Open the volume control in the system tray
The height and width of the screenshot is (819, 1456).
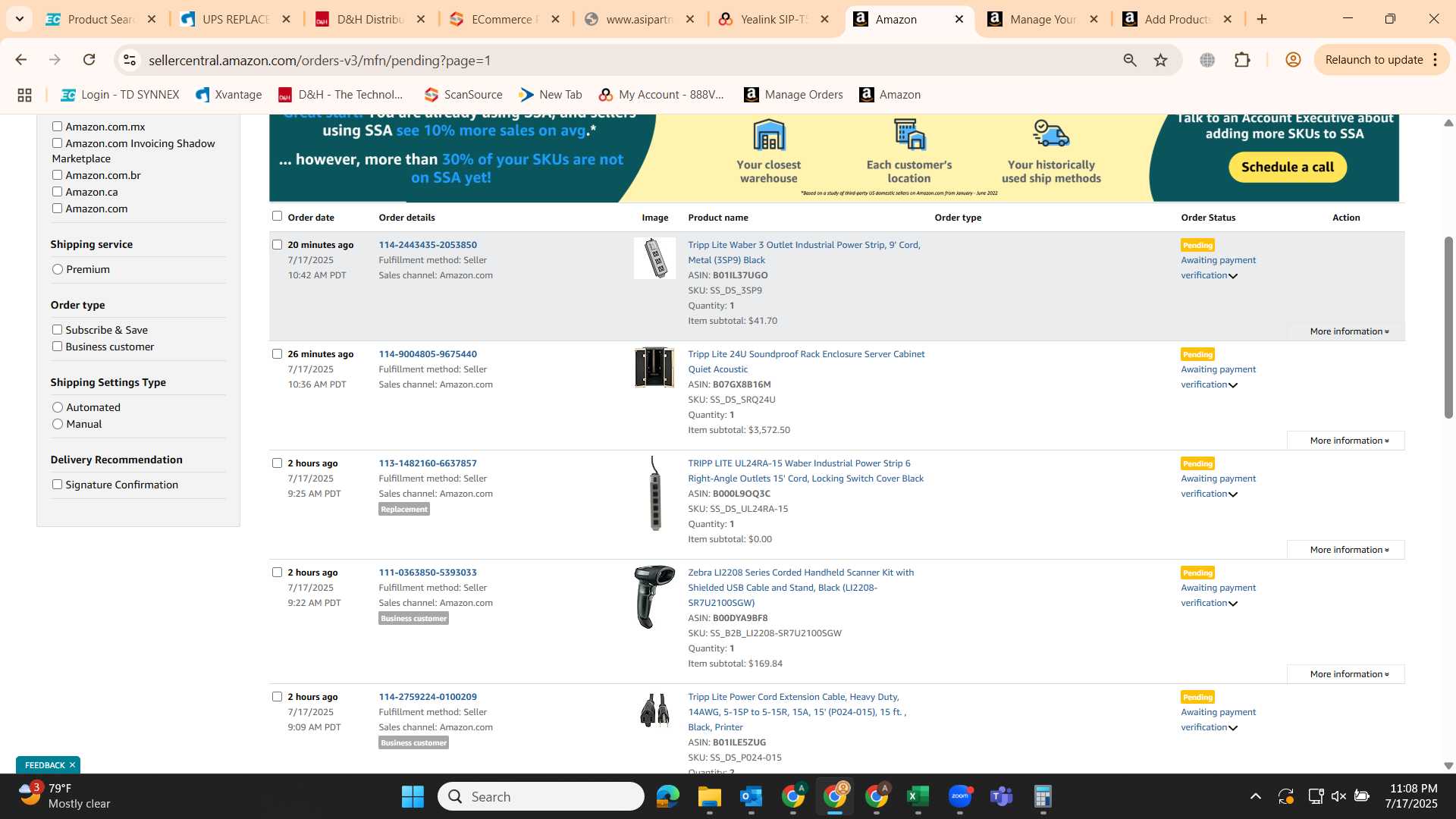click(1338, 796)
